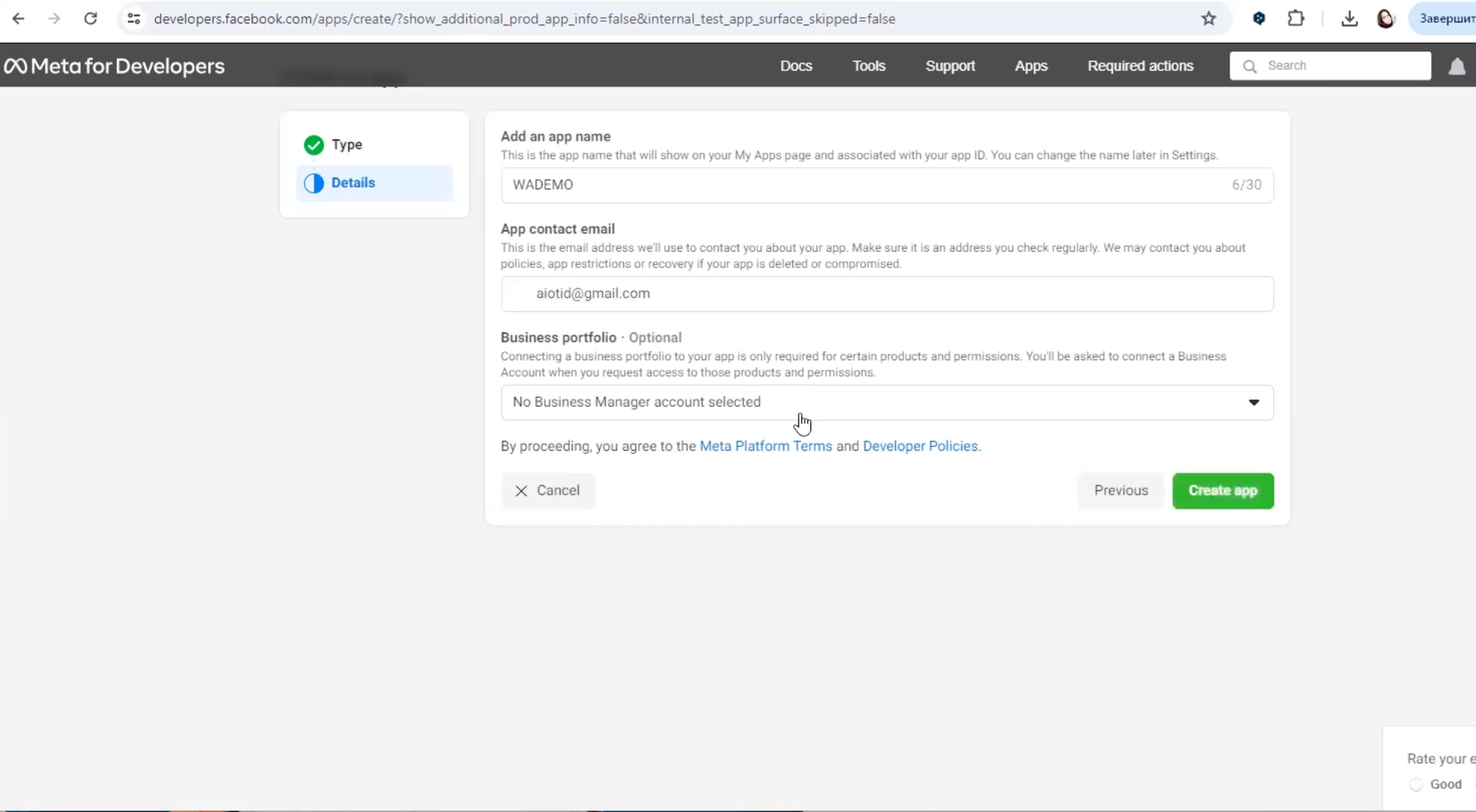Open the Meta Platform Terms link
1476x812 pixels.
765,446
